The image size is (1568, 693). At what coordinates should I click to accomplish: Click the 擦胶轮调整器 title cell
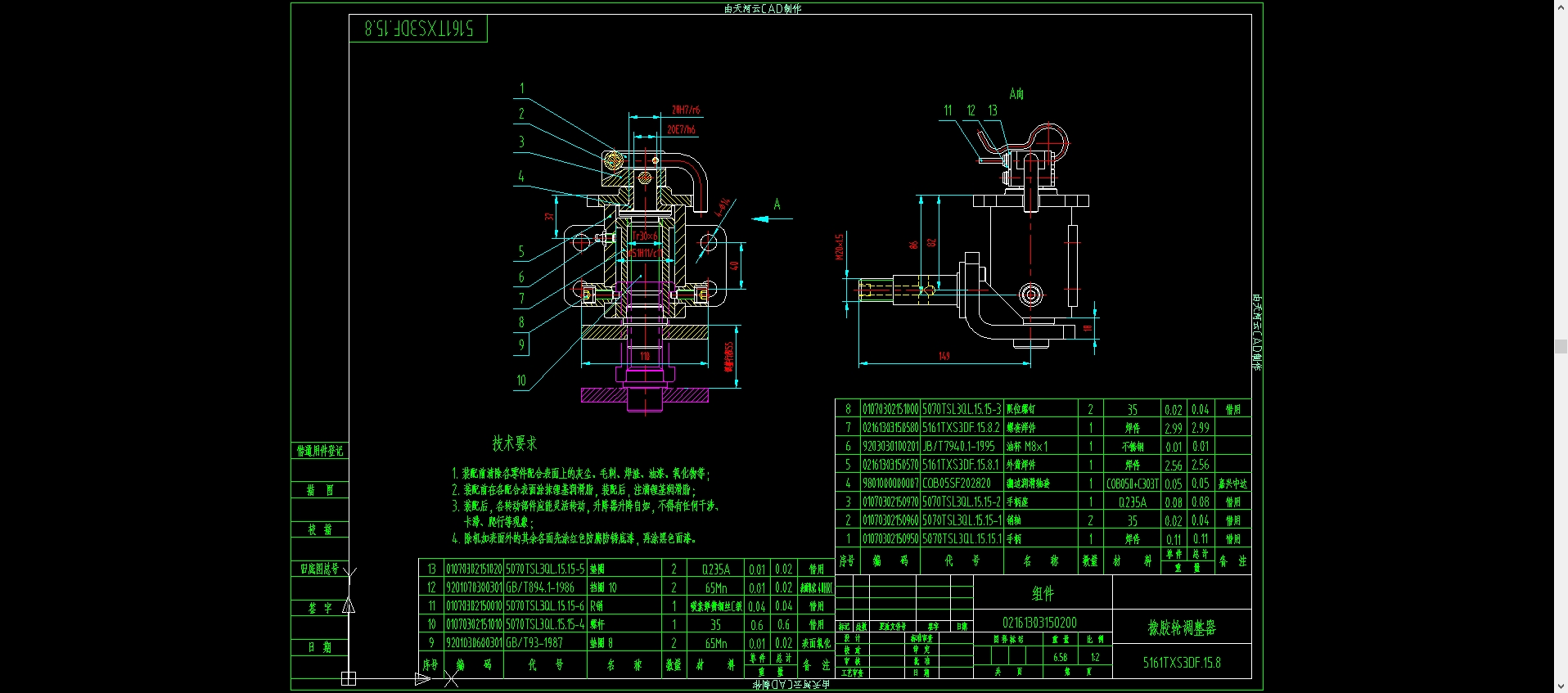[x=1182, y=628]
